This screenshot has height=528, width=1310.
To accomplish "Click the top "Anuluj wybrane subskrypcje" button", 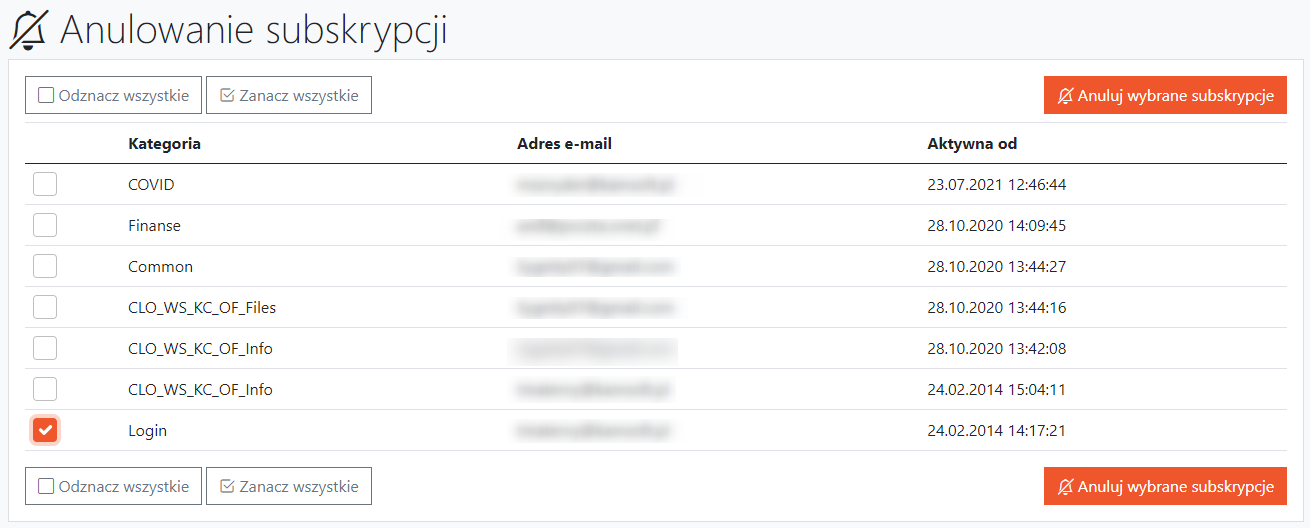I will 1165,96.
